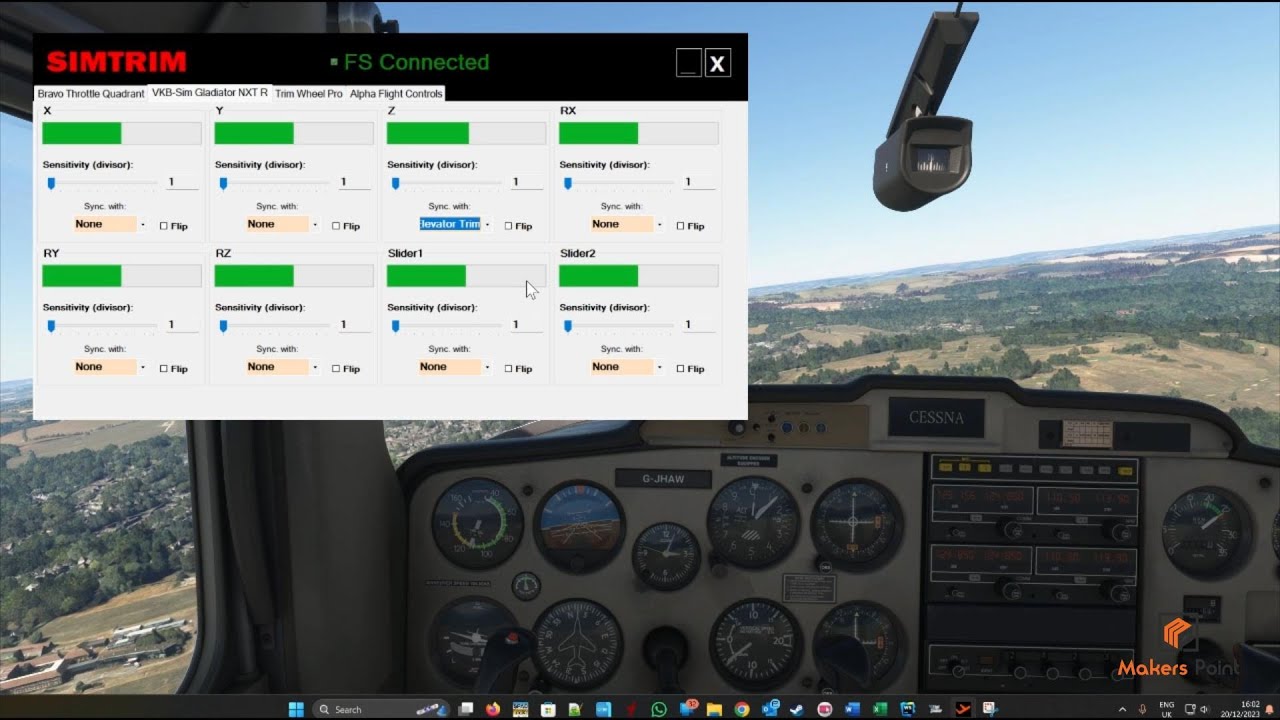Switch to Trim Wheel Pro tab
The width and height of the screenshot is (1280, 720).
(x=309, y=93)
